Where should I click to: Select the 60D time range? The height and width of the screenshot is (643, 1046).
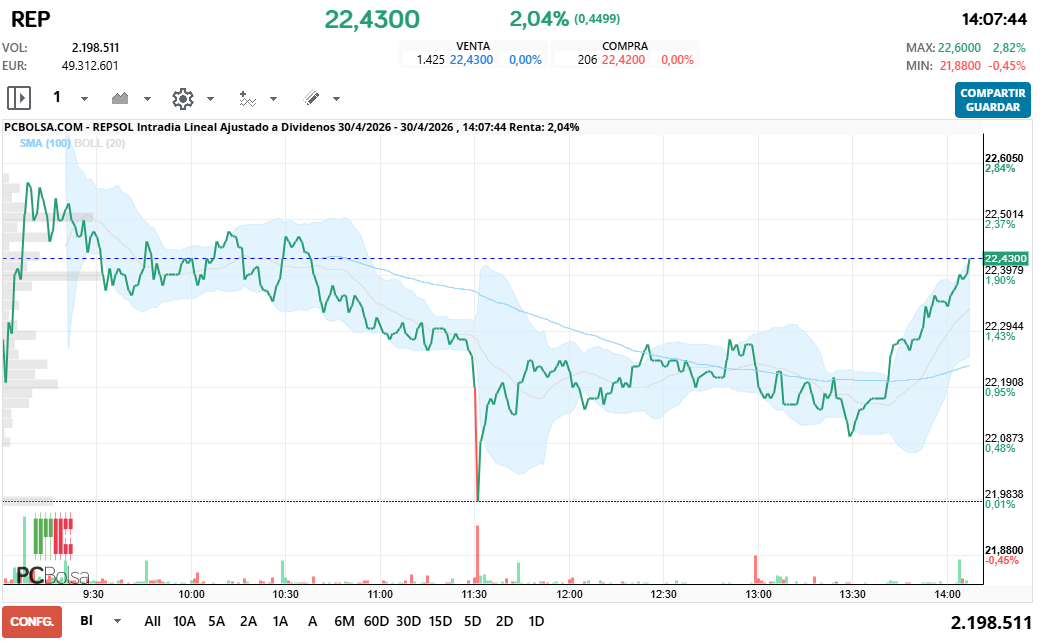[x=376, y=622]
